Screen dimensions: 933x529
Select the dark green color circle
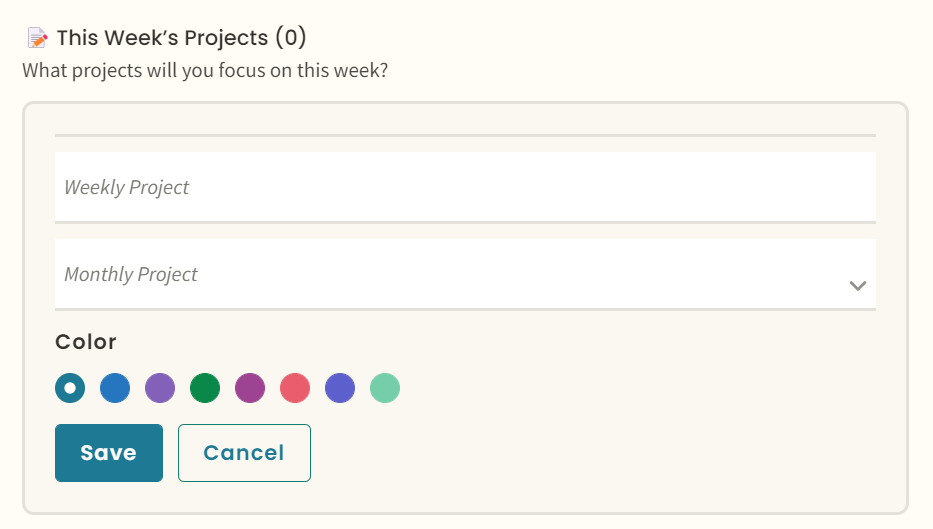[x=205, y=388]
